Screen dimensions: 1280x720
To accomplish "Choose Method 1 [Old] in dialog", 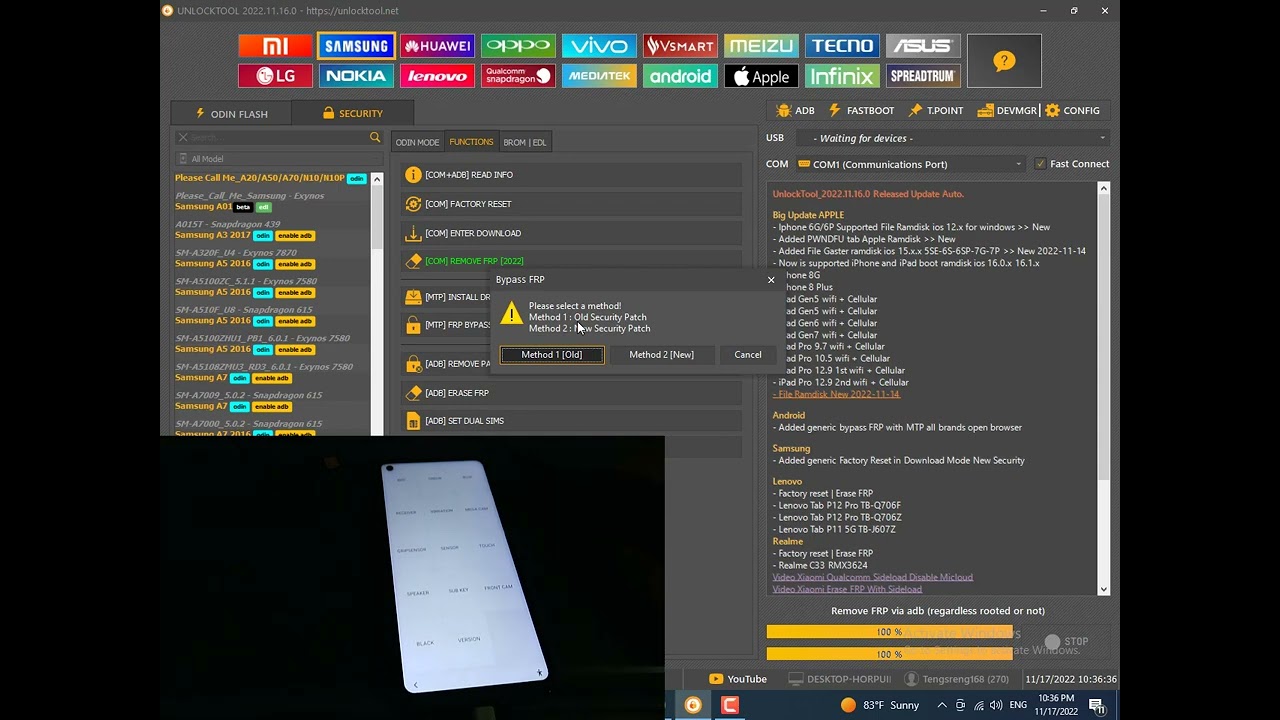I will pyautogui.click(x=552, y=355).
